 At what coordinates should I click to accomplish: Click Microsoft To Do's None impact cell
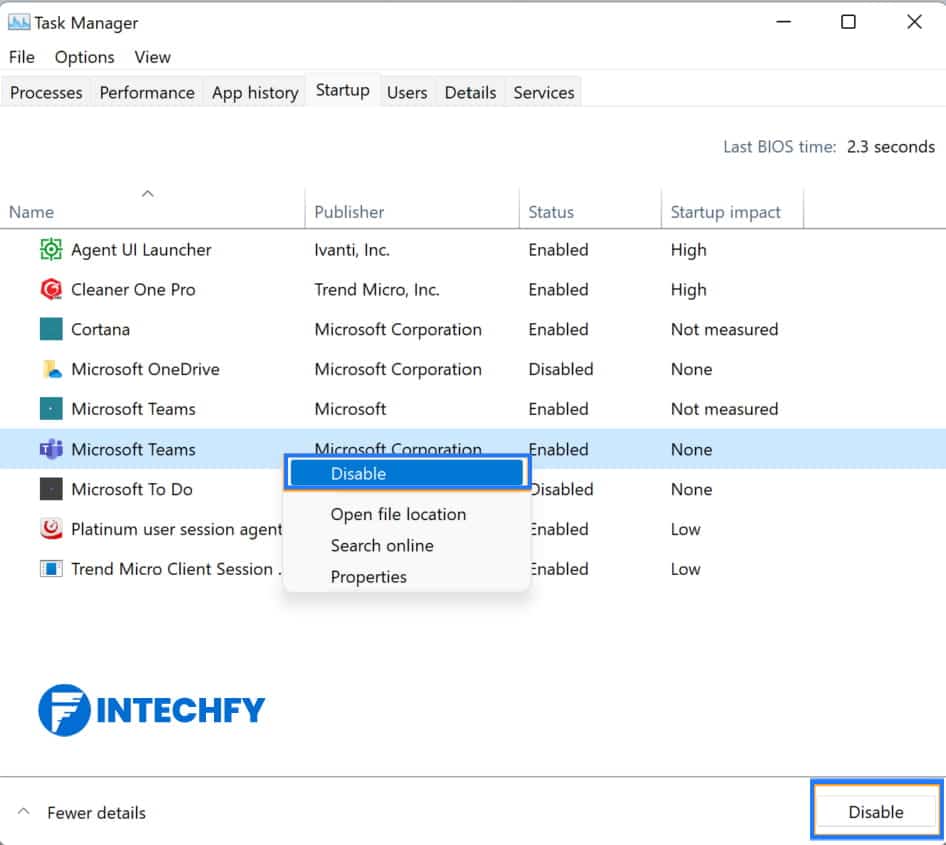[691, 489]
